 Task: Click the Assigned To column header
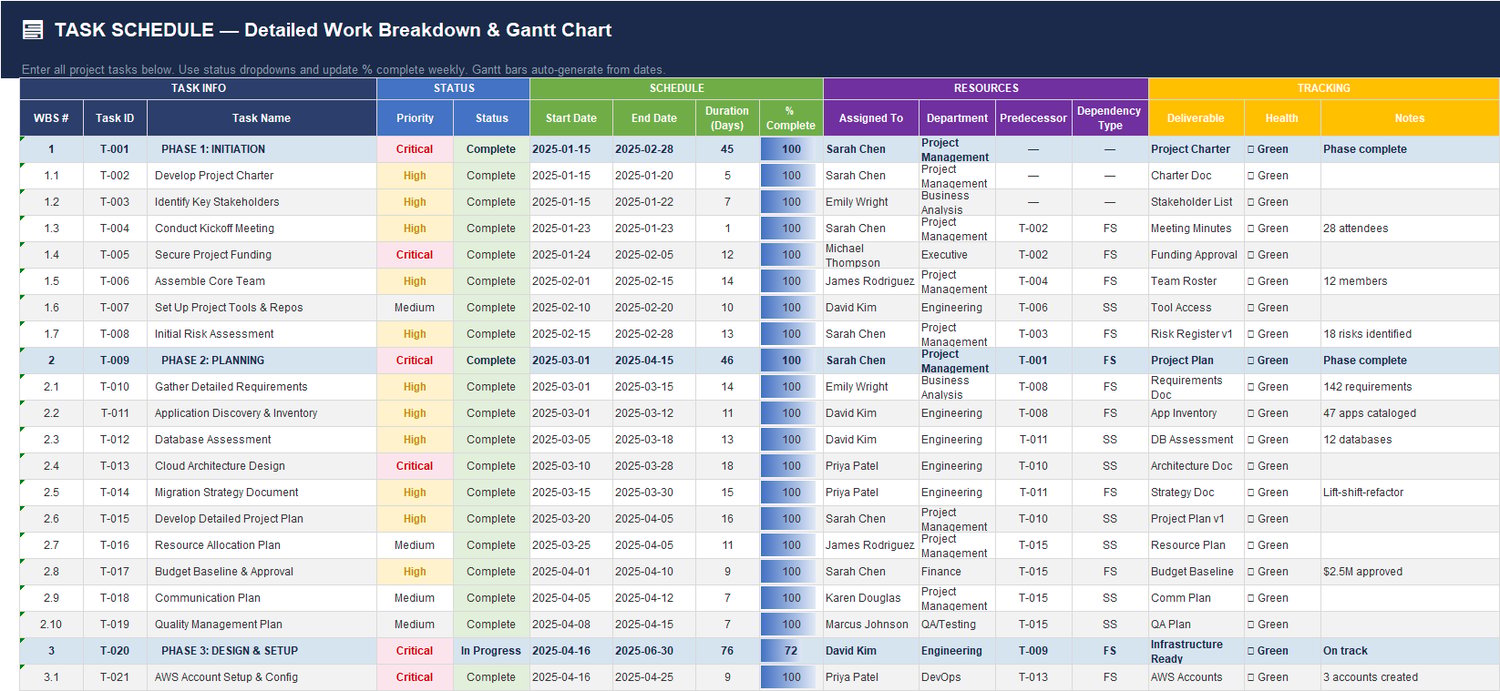(871, 118)
